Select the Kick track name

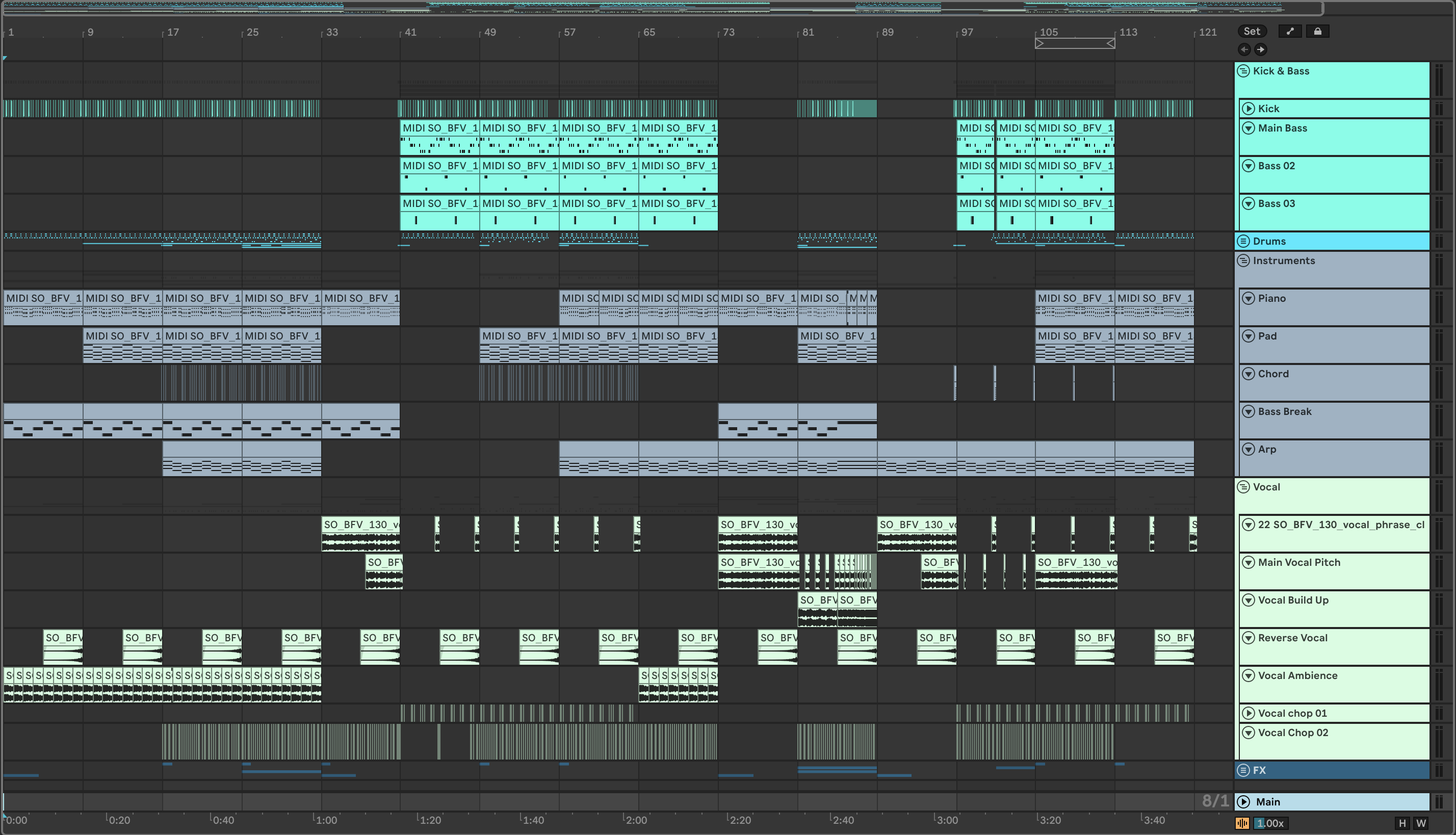coord(1268,109)
